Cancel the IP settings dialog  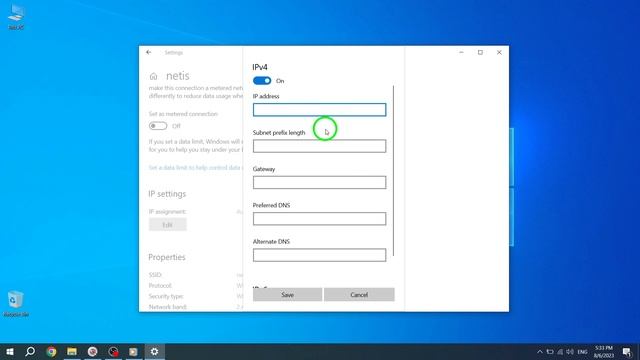click(x=359, y=295)
